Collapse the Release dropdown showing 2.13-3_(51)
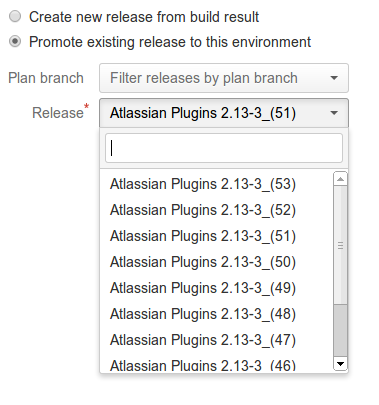 point(224,113)
